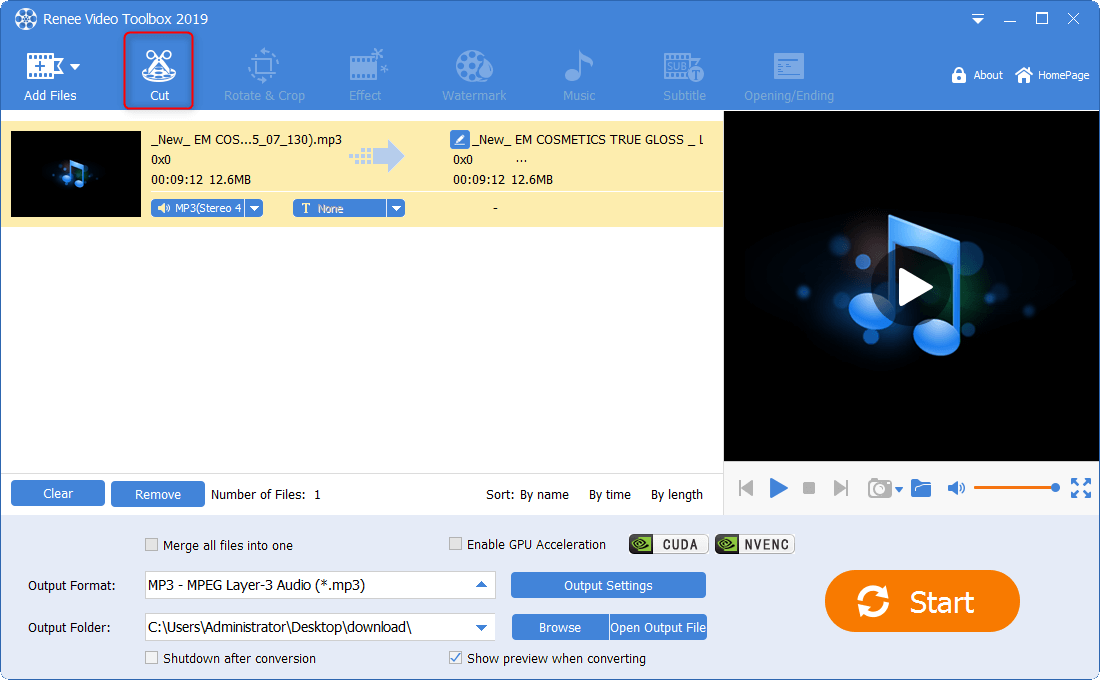This screenshot has width=1100, height=680.
Task: Uncheck Show preview when converting
Action: click(x=456, y=658)
